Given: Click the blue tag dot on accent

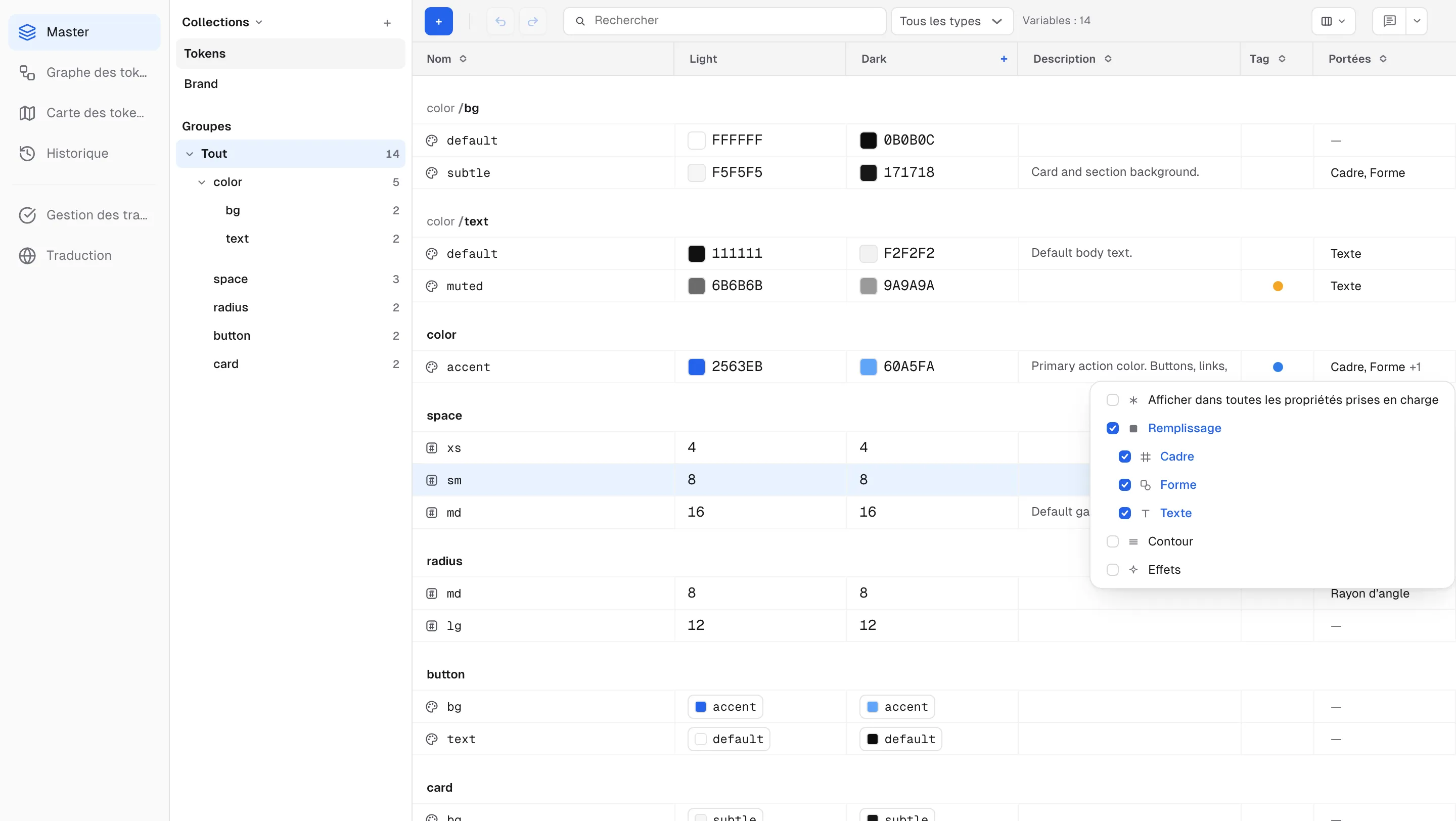Looking at the screenshot, I should pos(1278,367).
